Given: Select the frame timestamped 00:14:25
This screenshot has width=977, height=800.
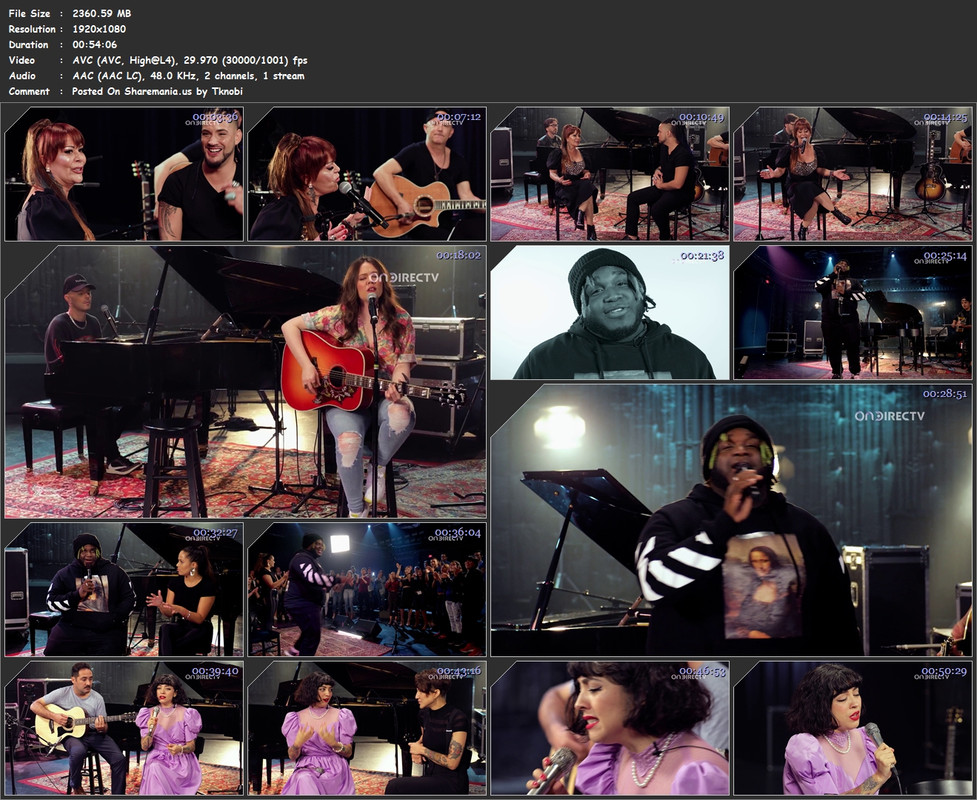Looking at the screenshot, I should pyautogui.click(x=853, y=174).
